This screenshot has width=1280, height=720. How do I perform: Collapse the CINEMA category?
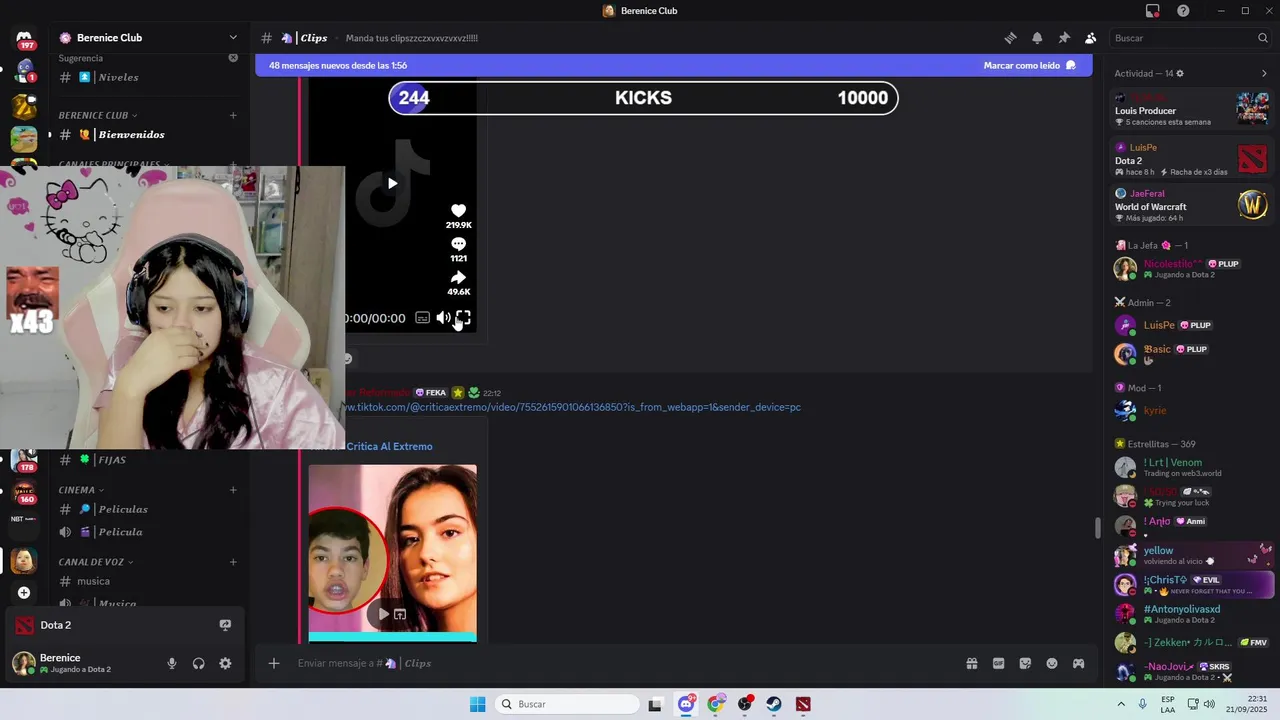[81, 490]
